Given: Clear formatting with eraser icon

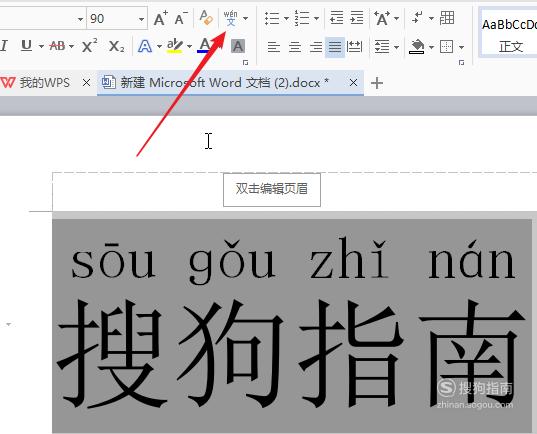Looking at the screenshot, I should (206, 18).
